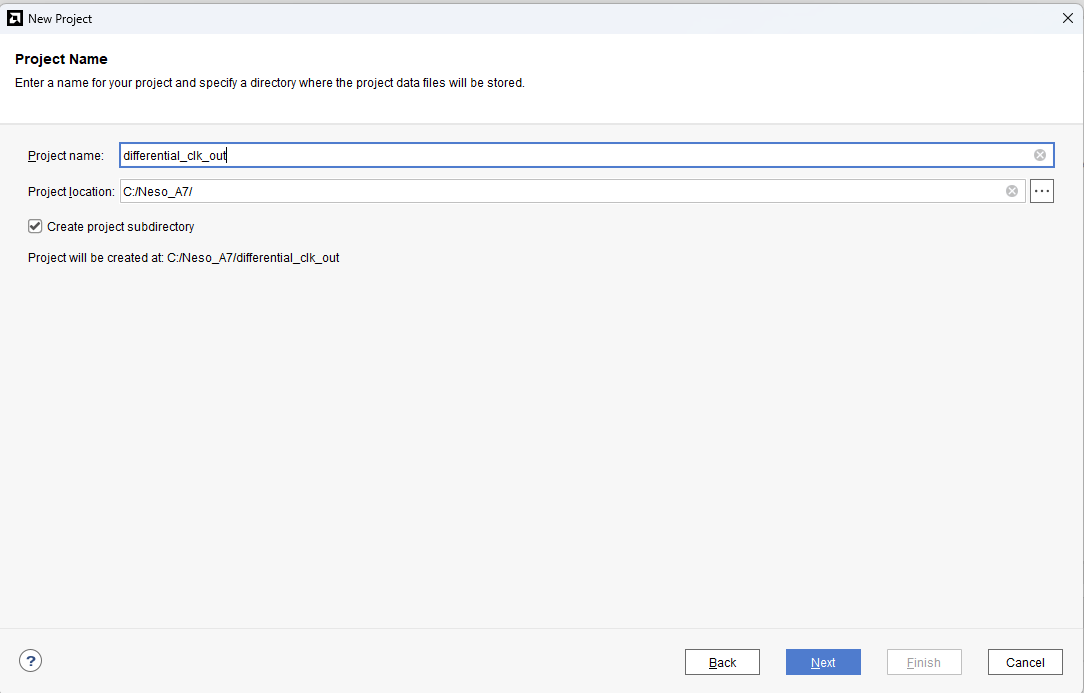Open help with the question mark icon
Image resolution: width=1084 pixels, height=693 pixels.
(x=30, y=661)
